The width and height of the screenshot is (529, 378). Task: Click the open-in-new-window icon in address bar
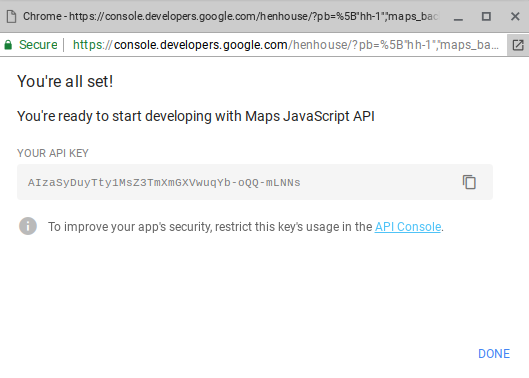click(518, 45)
